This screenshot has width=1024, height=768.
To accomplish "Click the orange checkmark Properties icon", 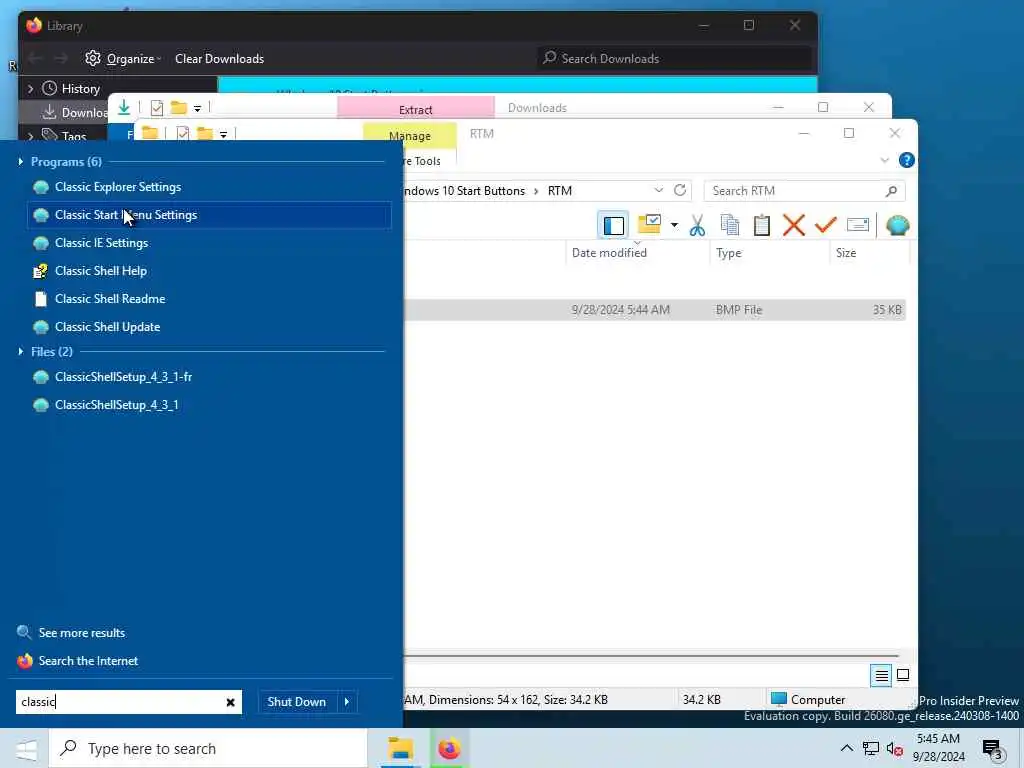I will tap(825, 225).
